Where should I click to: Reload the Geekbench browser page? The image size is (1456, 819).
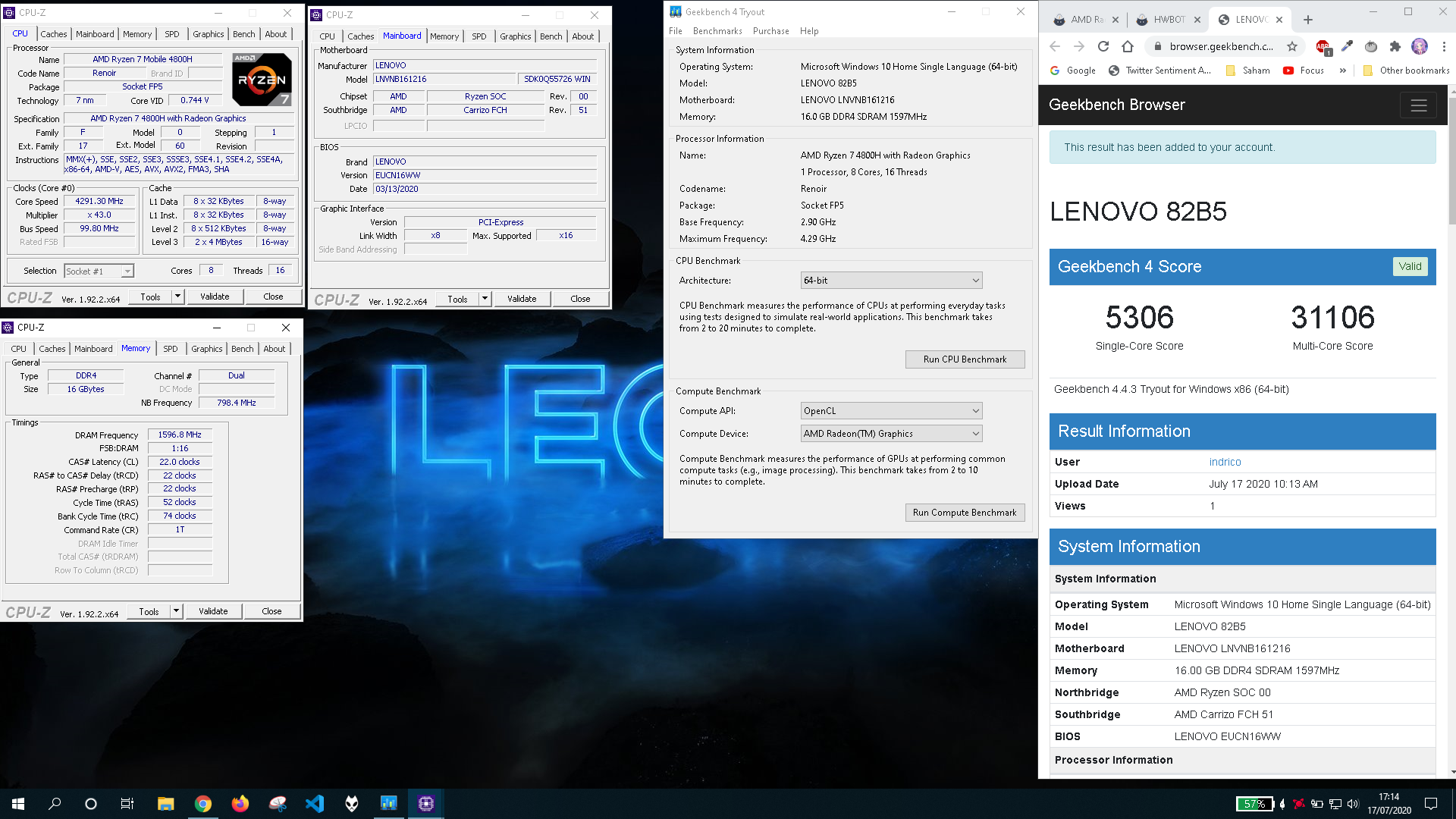click(x=1103, y=46)
